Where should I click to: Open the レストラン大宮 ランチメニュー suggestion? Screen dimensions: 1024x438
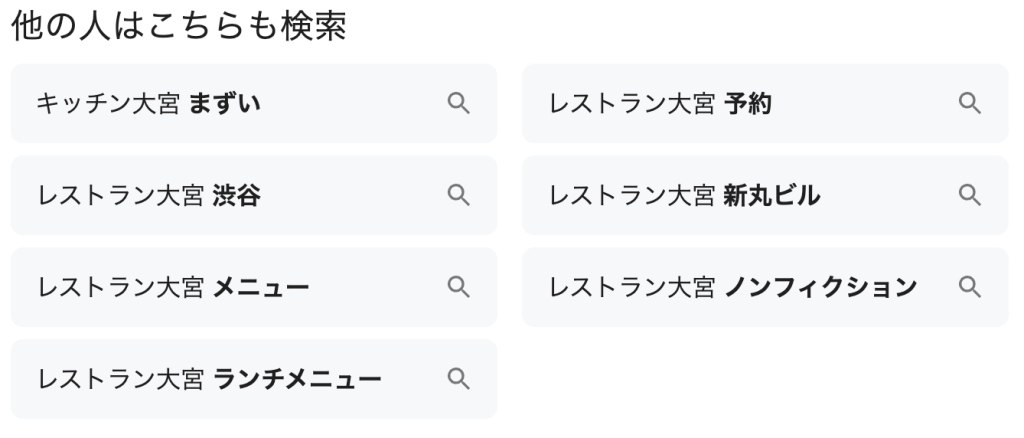click(x=209, y=379)
